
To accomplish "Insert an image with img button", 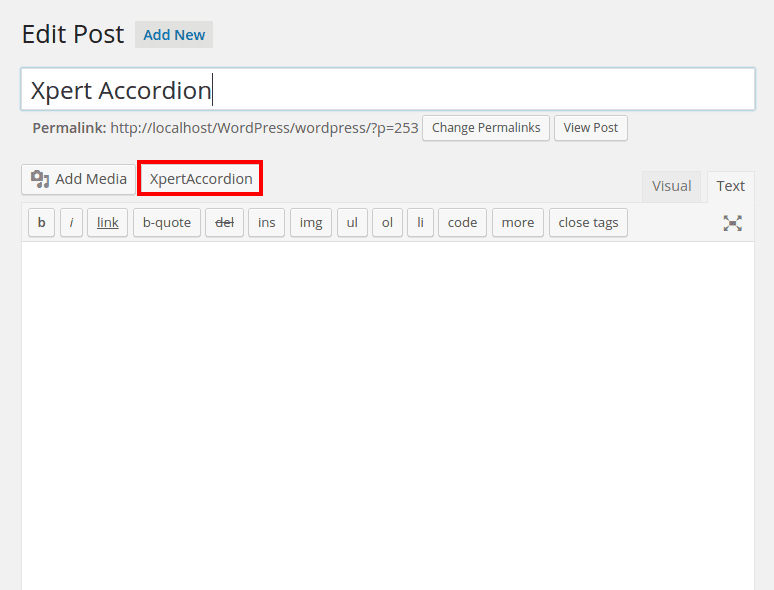I will tap(311, 222).
